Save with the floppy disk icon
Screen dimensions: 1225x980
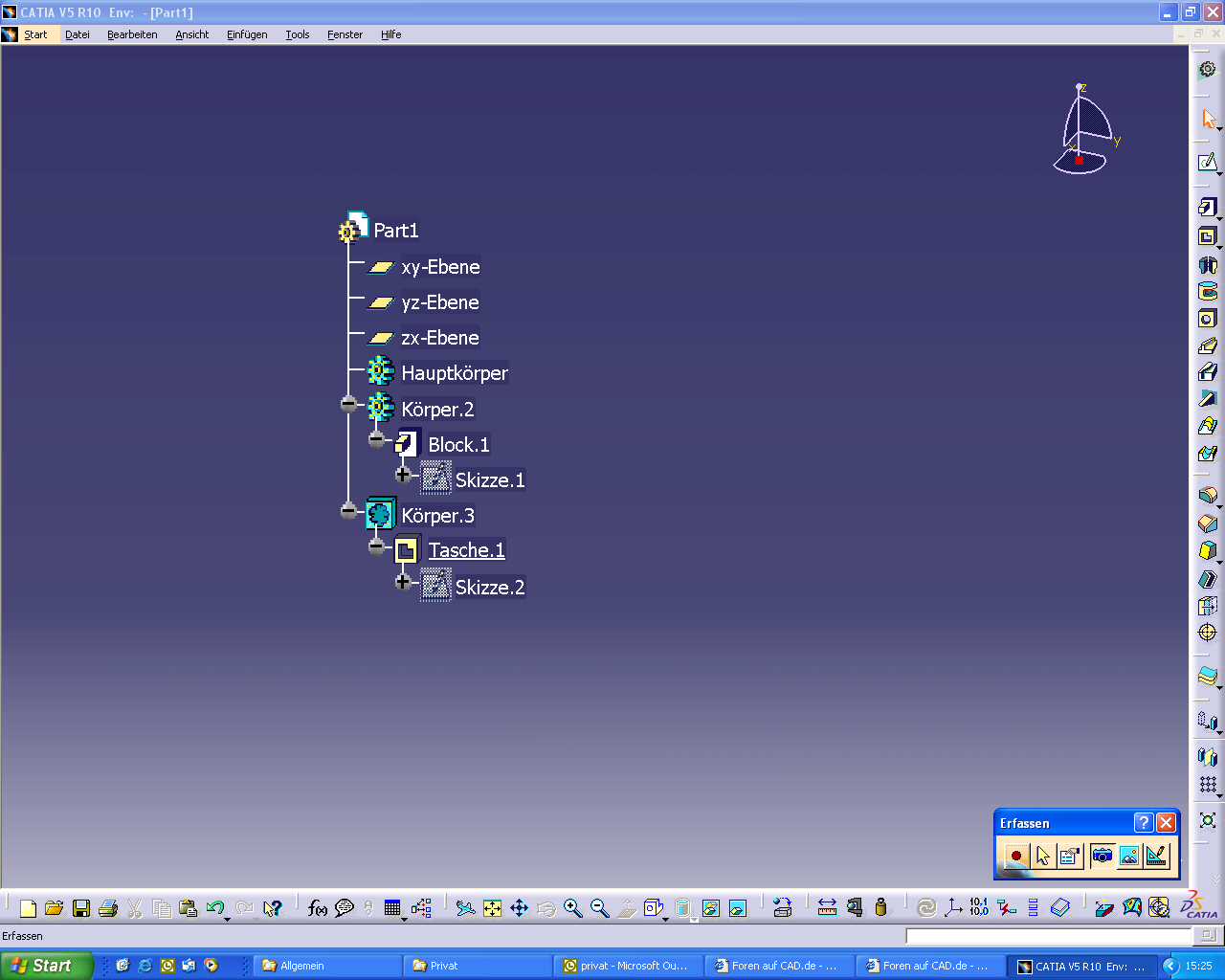click(81, 908)
